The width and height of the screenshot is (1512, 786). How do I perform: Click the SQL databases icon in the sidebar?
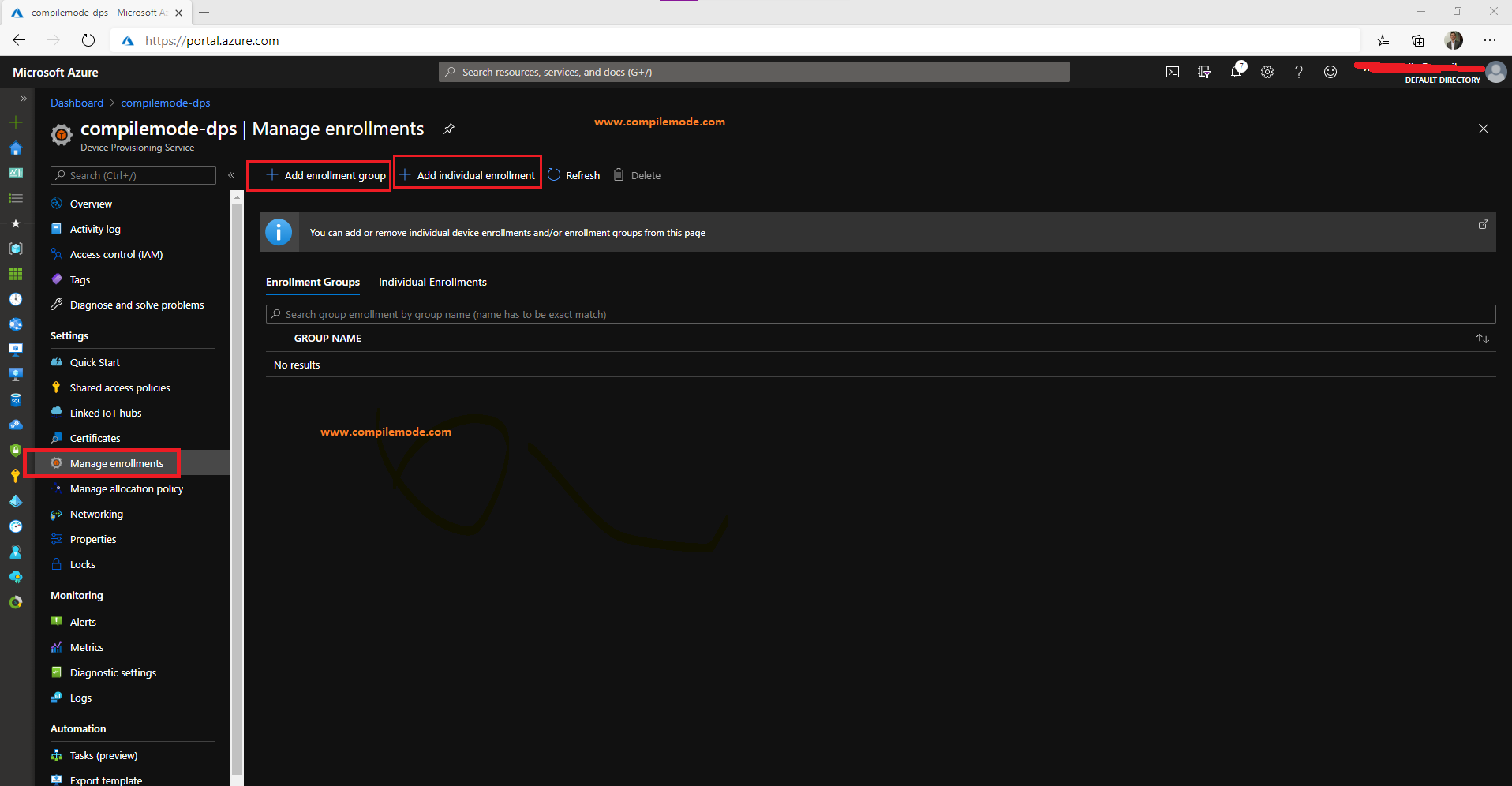(x=16, y=400)
